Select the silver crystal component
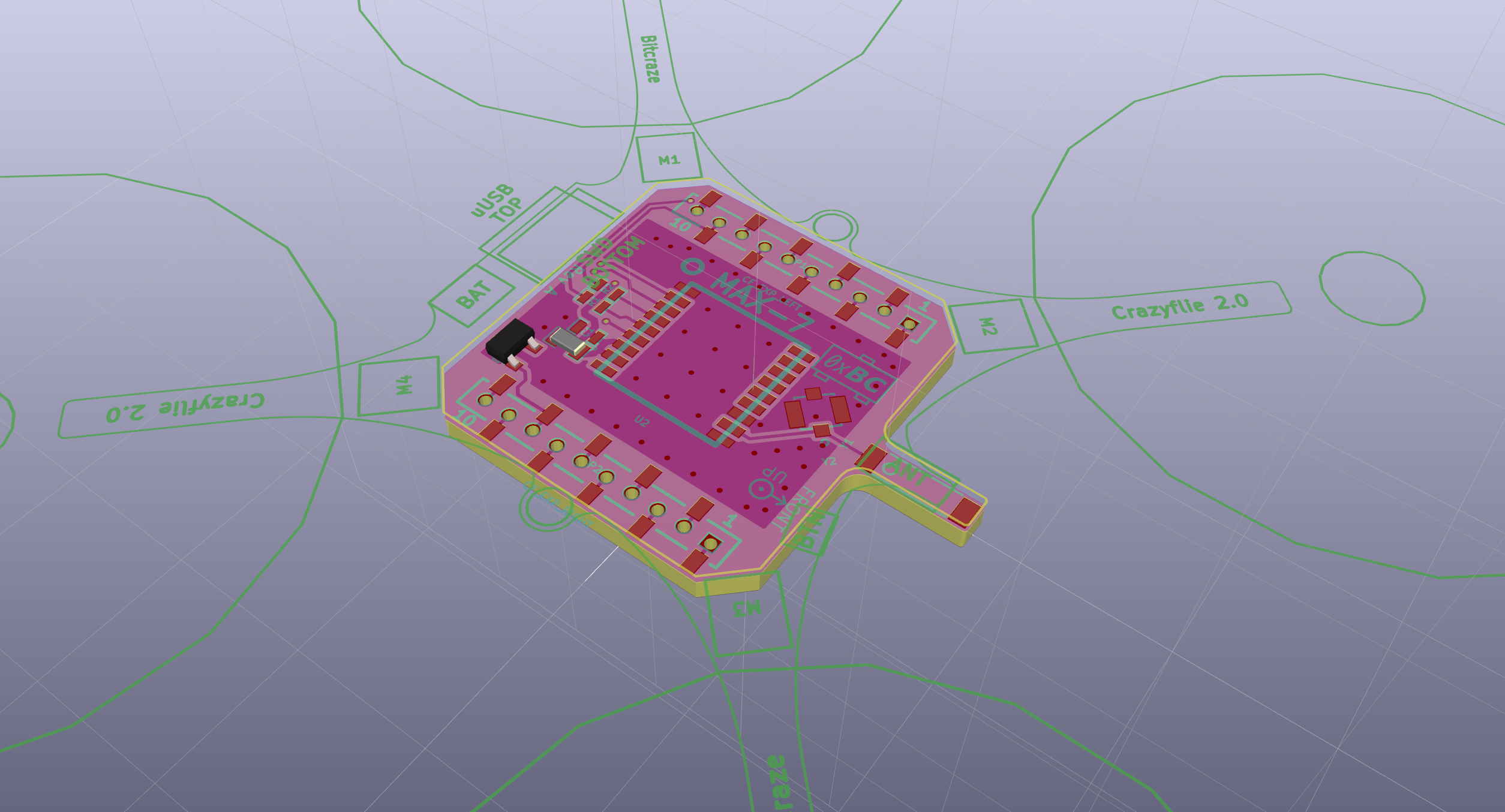 click(567, 341)
